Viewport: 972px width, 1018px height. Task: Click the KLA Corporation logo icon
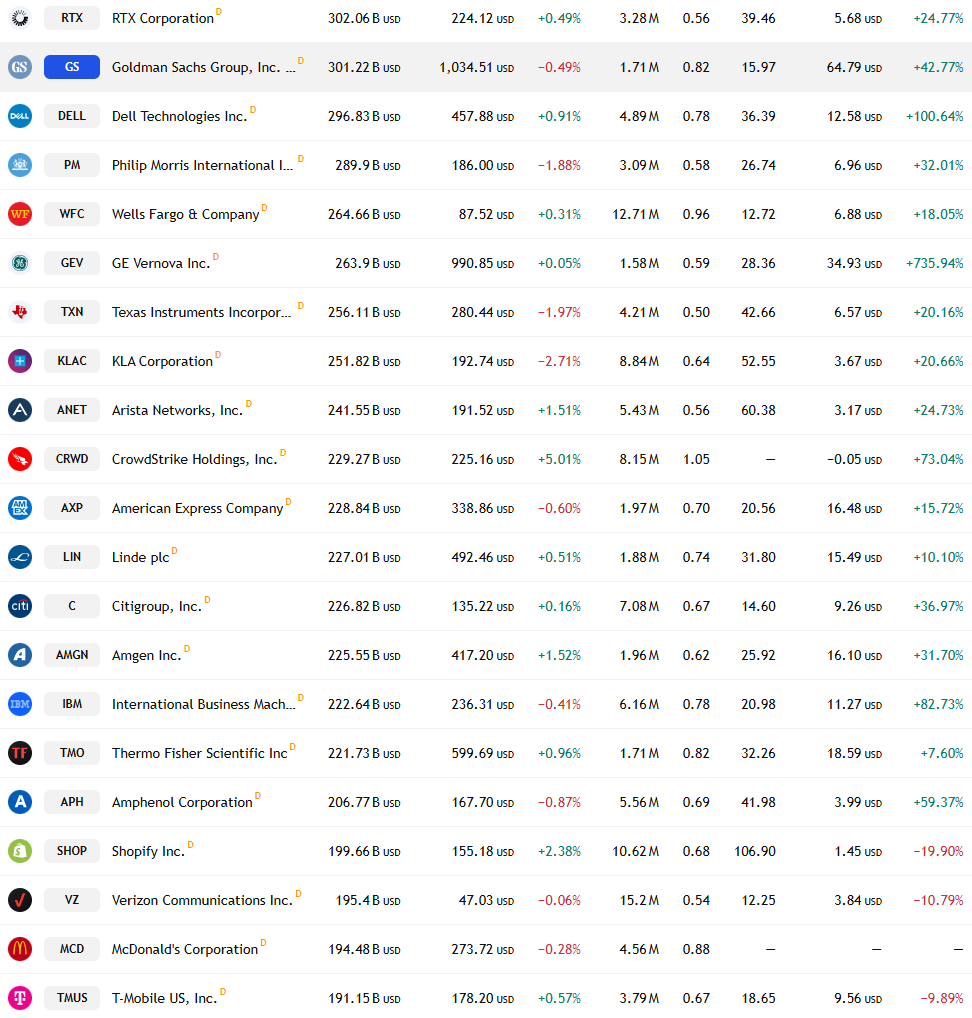[x=20, y=361]
